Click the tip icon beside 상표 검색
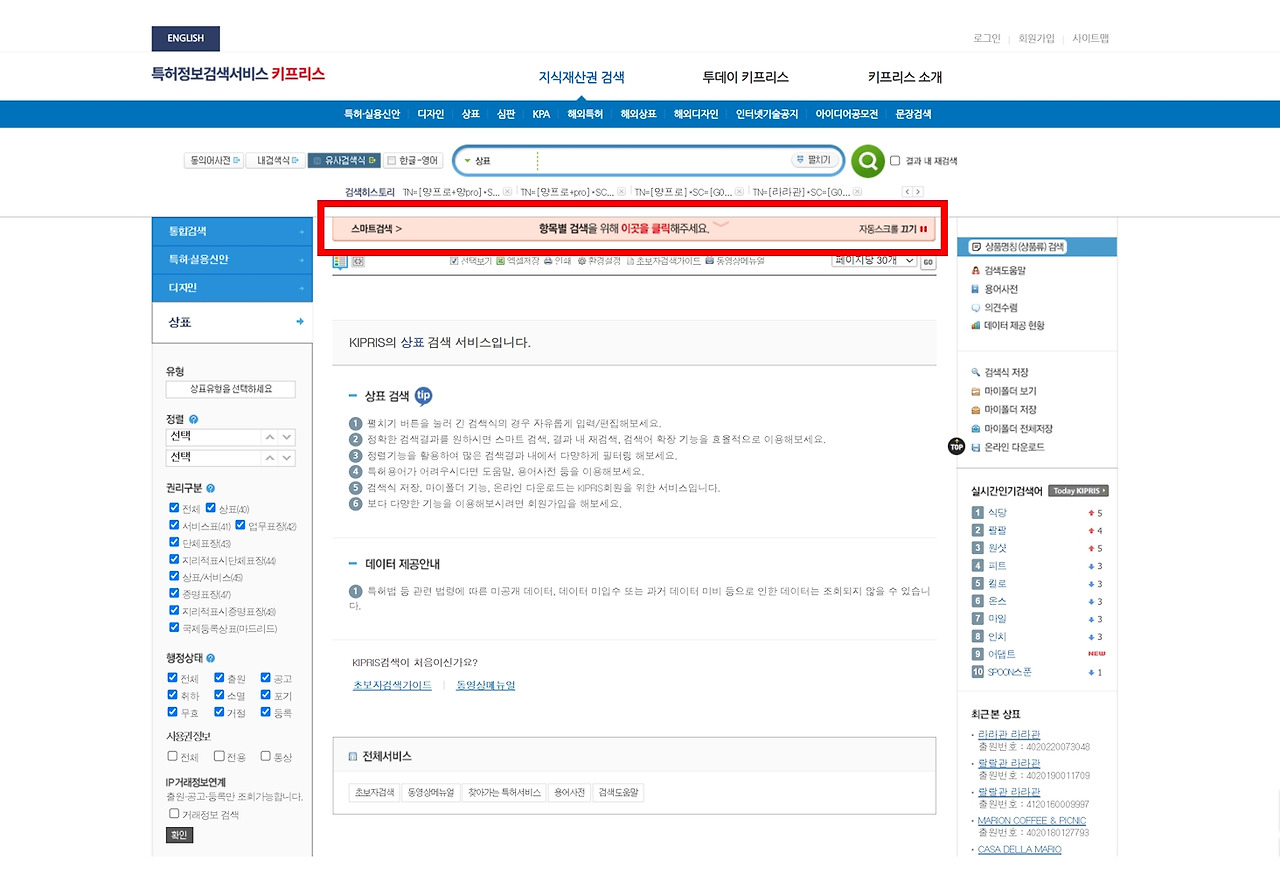 pyautogui.click(x=424, y=396)
